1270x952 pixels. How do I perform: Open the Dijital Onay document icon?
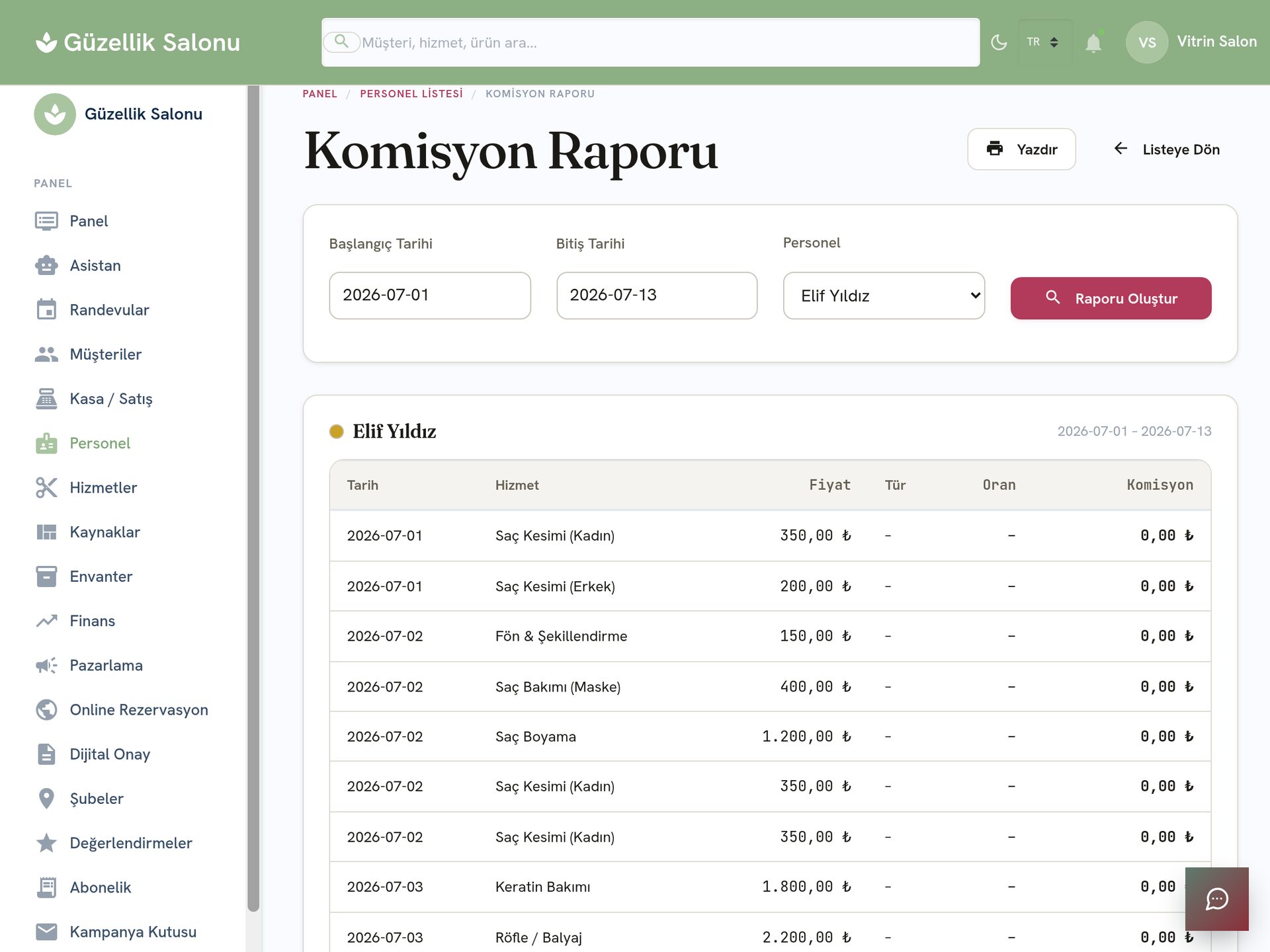pyautogui.click(x=46, y=754)
